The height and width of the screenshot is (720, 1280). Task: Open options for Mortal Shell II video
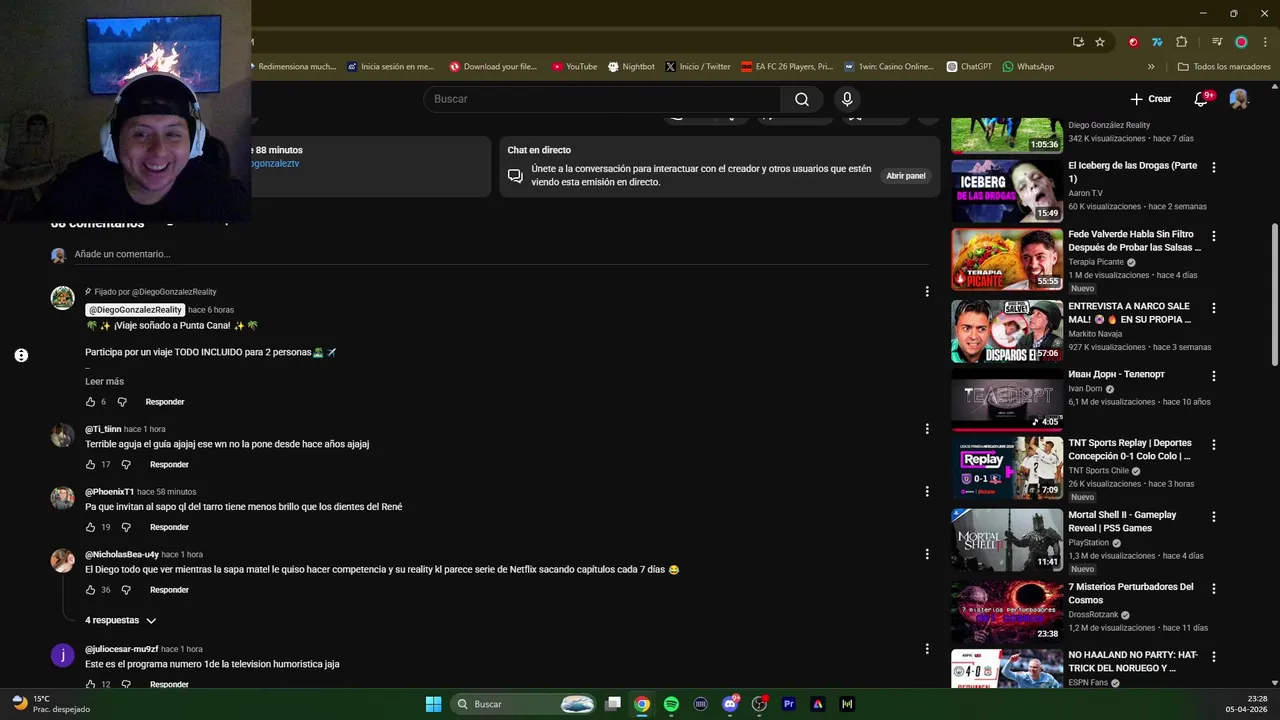point(1214,518)
